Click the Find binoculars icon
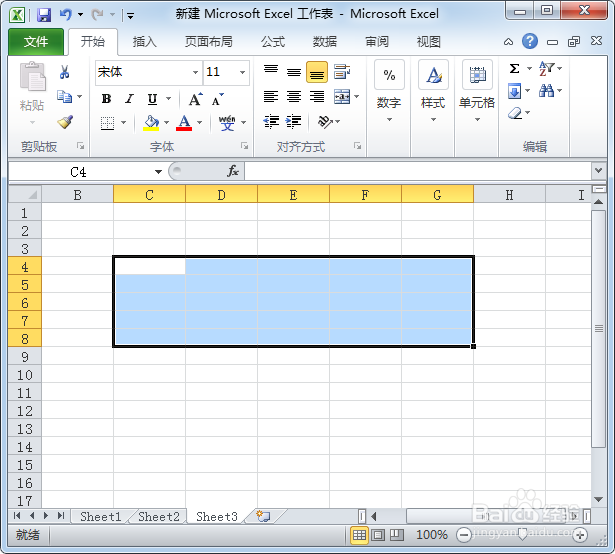Screen dimensions: 615x554 (x=546, y=91)
